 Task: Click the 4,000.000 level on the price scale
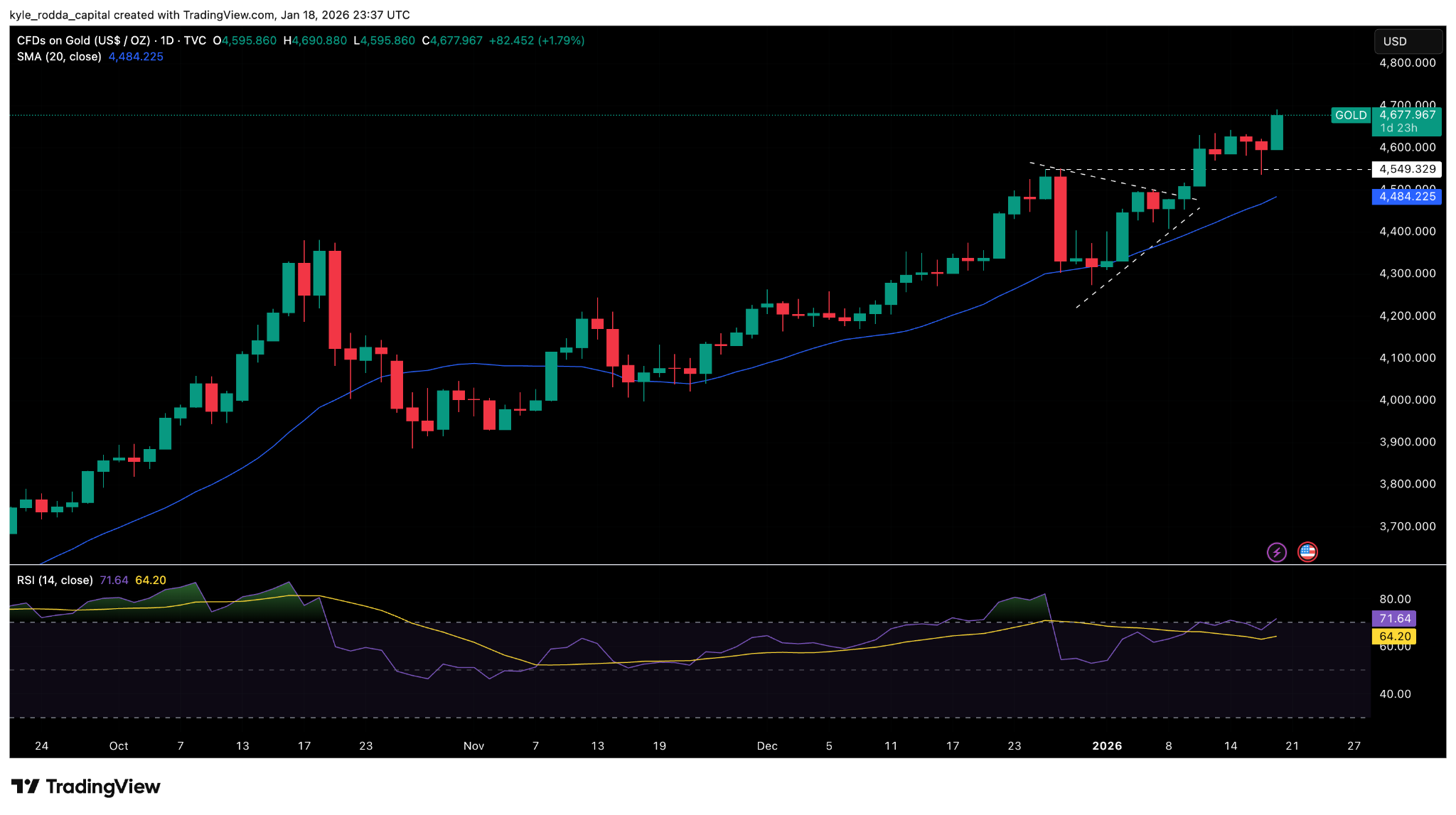[x=1407, y=400]
